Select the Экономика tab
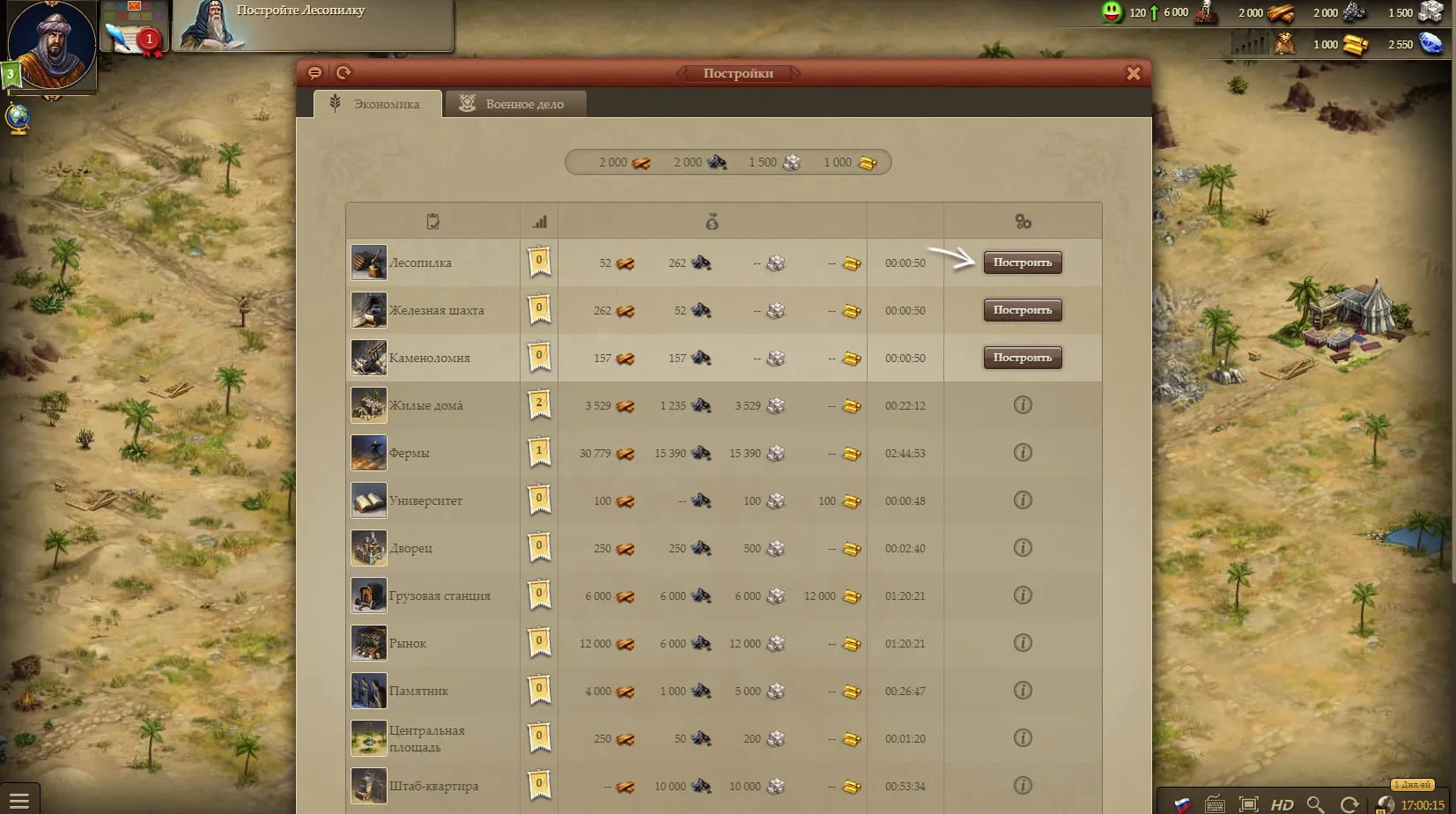The height and width of the screenshot is (814, 1456). click(377, 104)
